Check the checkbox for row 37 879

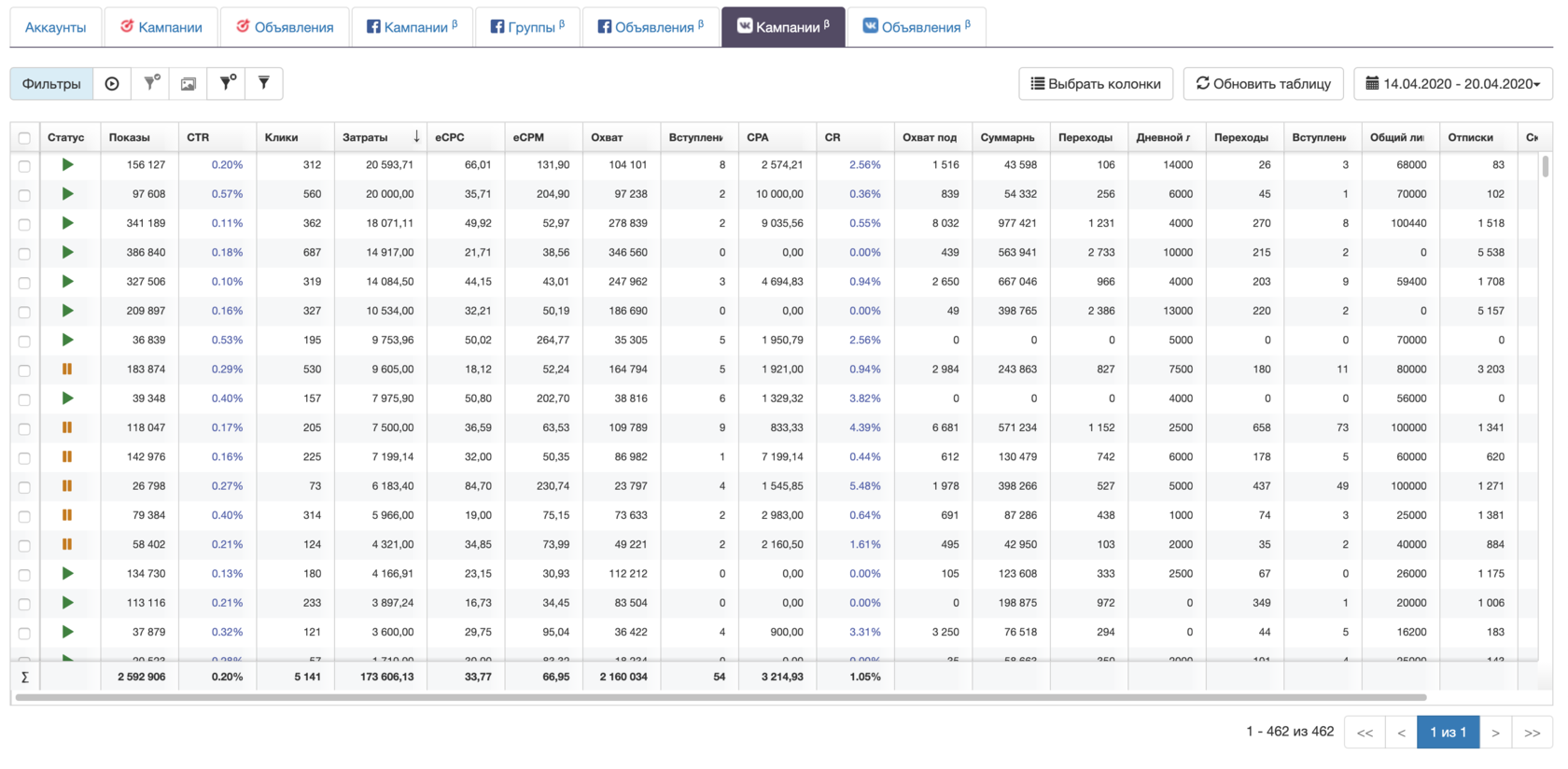pos(24,634)
